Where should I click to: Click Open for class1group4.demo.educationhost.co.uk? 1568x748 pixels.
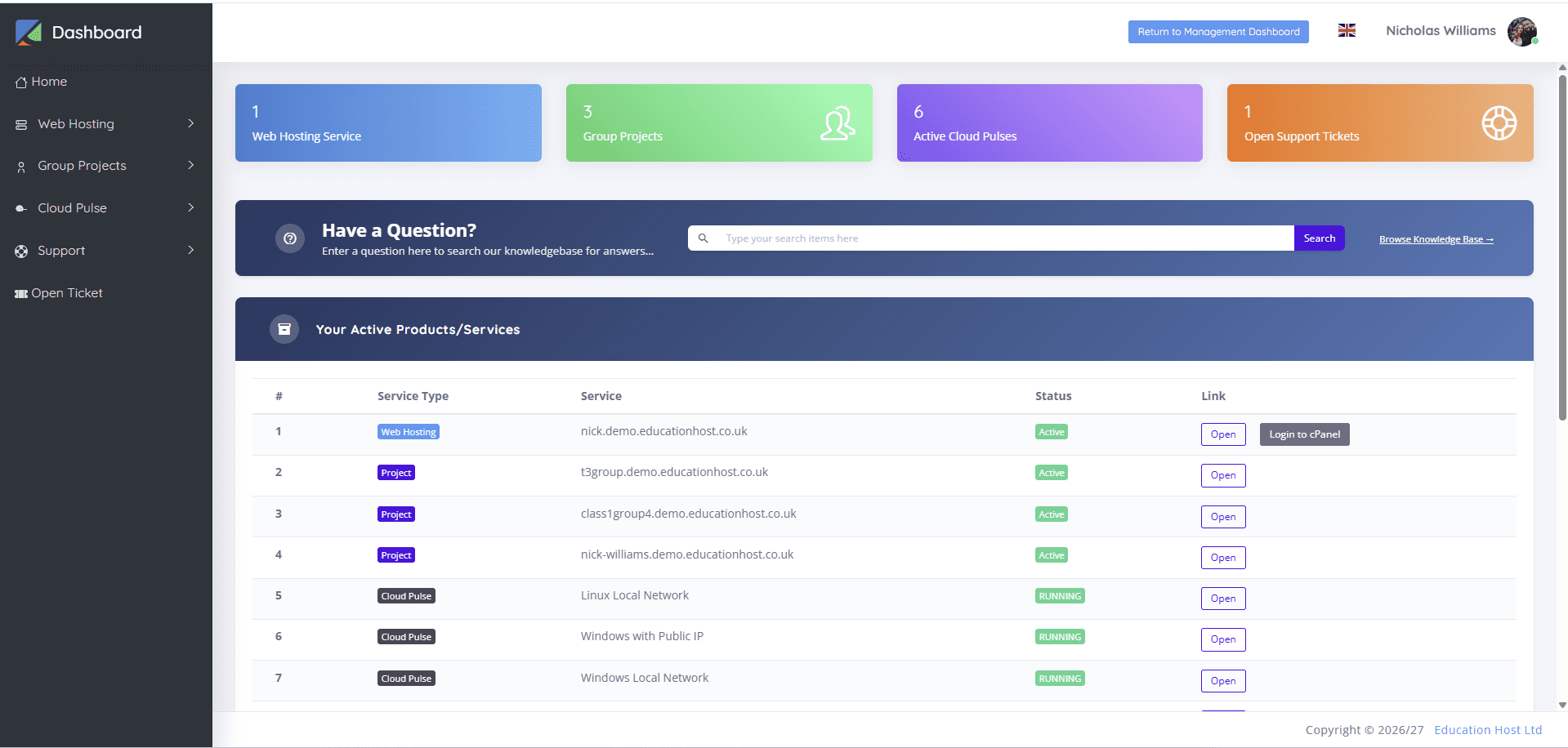tap(1223, 517)
